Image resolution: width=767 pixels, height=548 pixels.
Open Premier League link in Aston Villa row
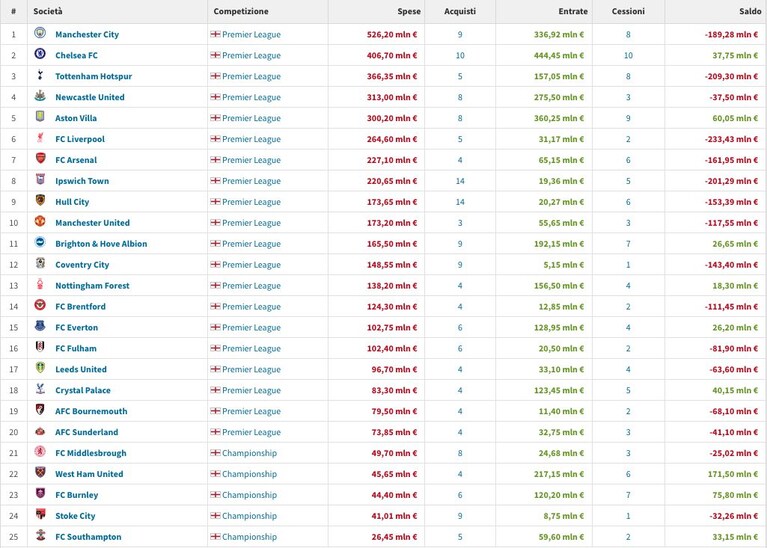tap(251, 118)
